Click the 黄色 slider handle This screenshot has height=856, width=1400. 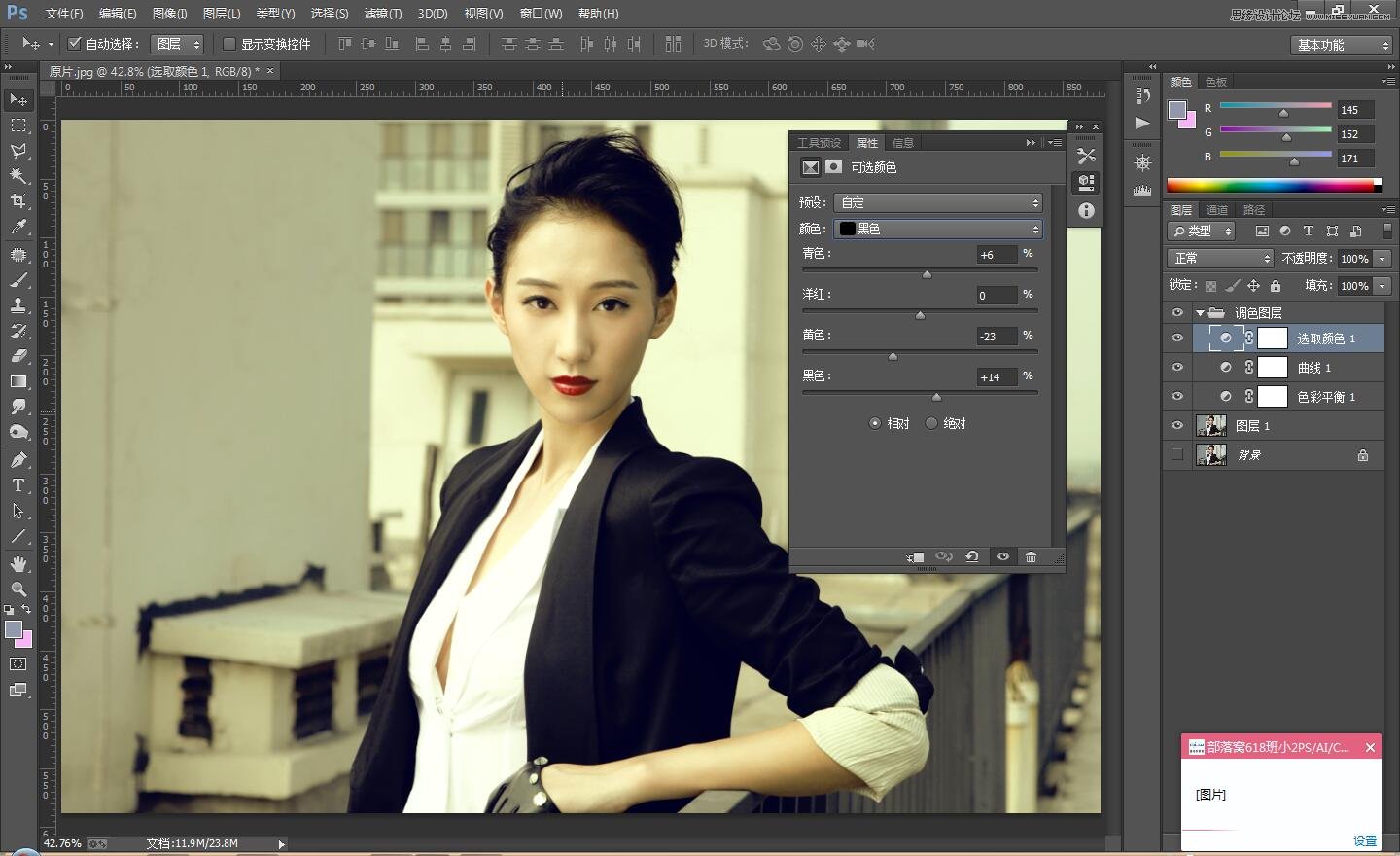(892, 356)
